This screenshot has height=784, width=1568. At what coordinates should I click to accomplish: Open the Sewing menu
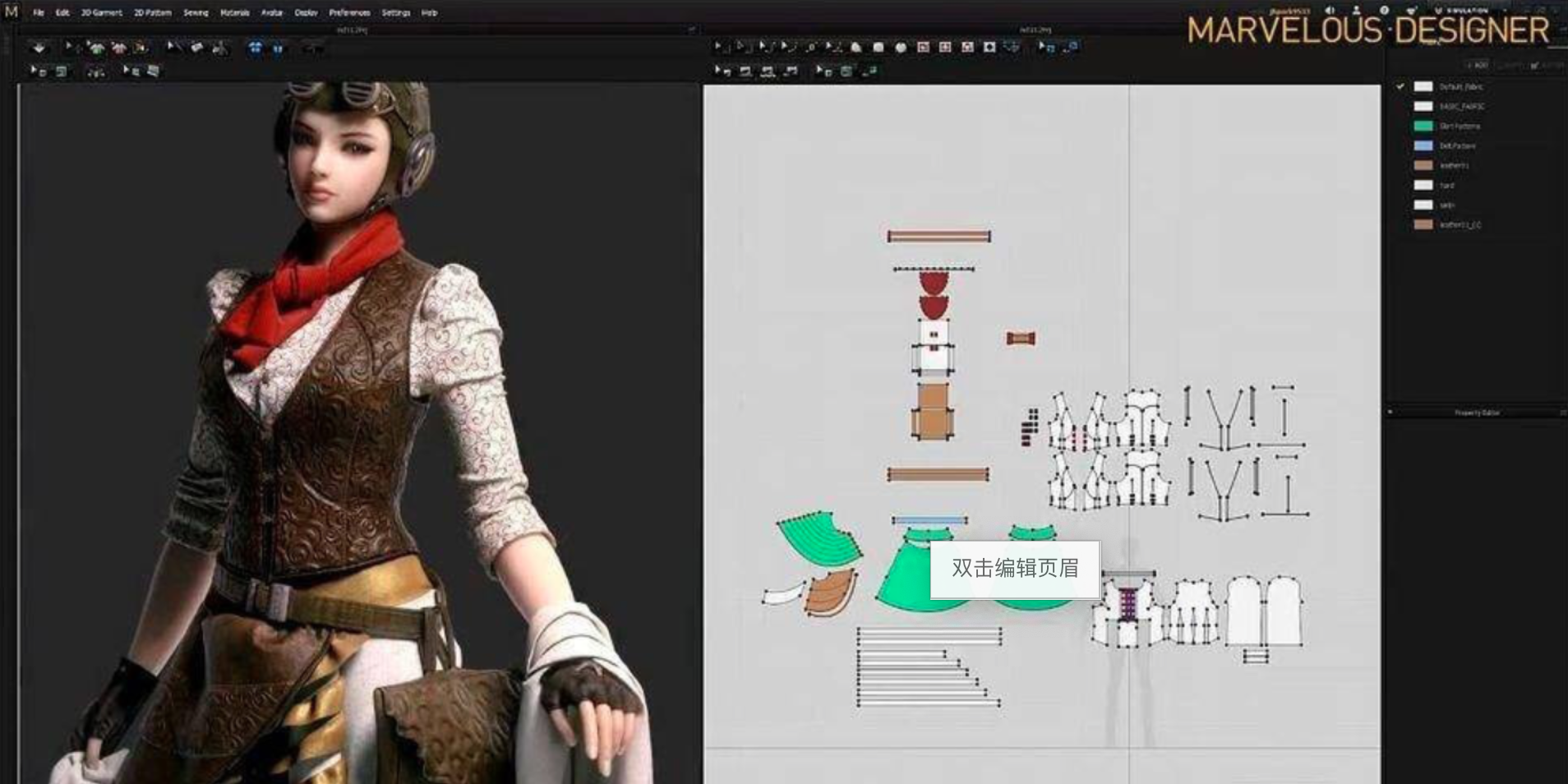point(196,12)
